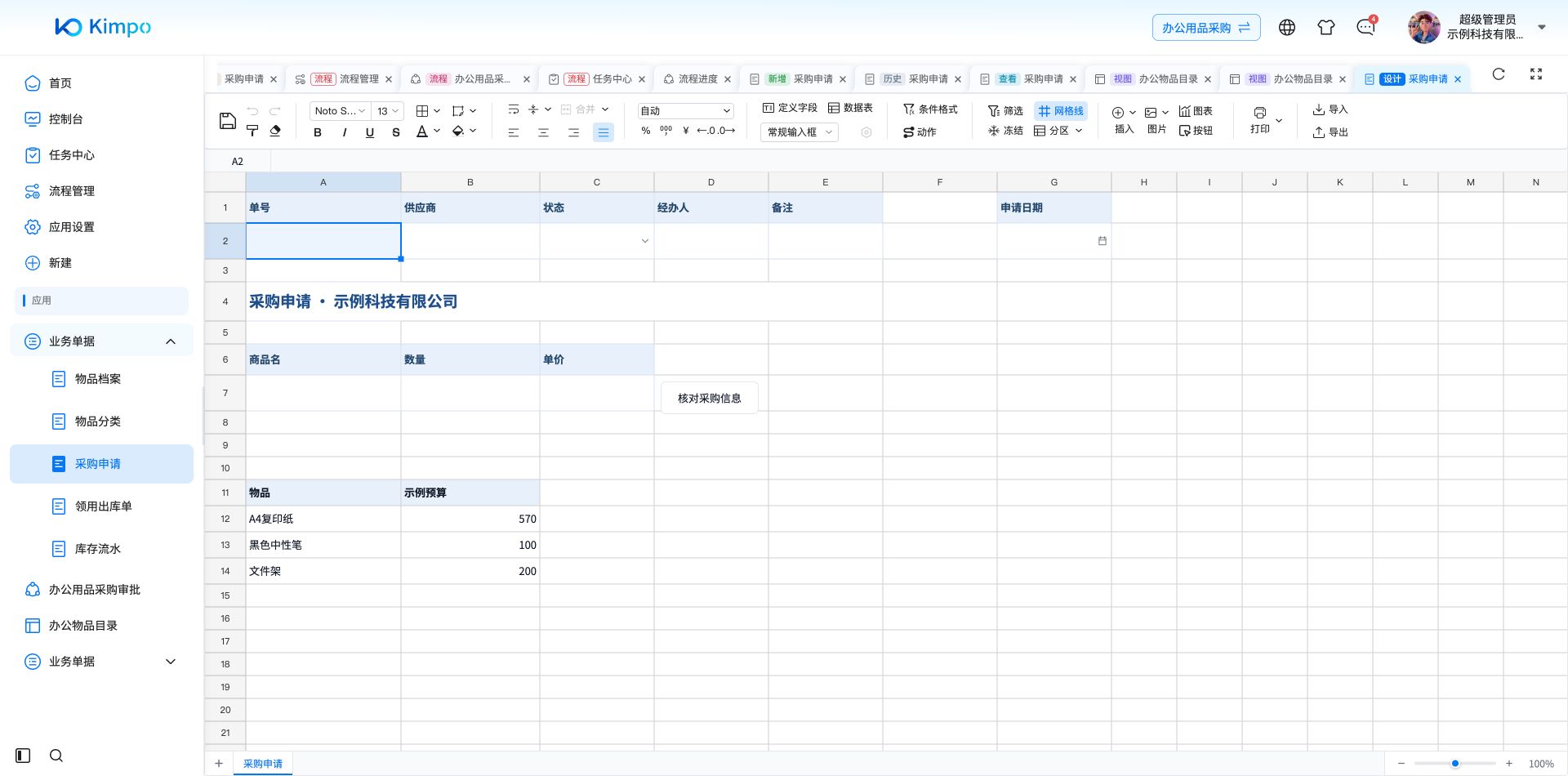
Task: Apply percent number format
Action: pyautogui.click(x=646, y=131)
